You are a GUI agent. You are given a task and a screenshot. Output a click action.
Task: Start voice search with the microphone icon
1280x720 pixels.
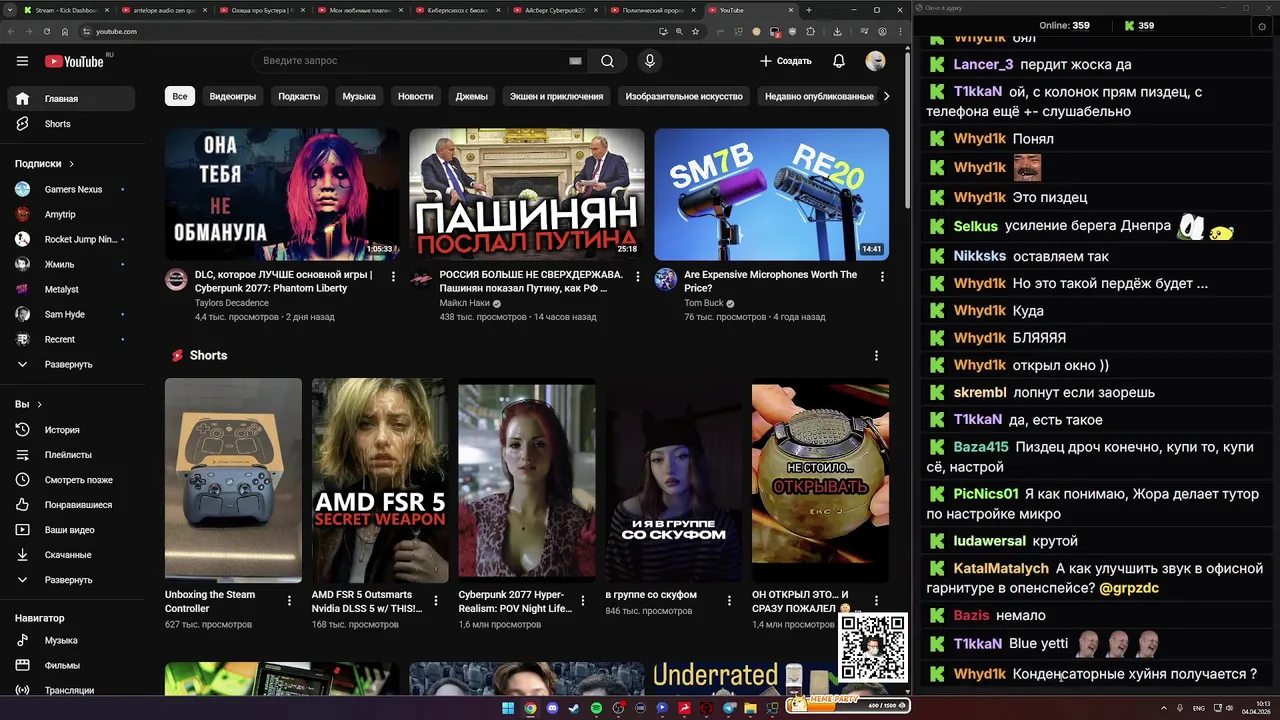(x=650, y=61)
